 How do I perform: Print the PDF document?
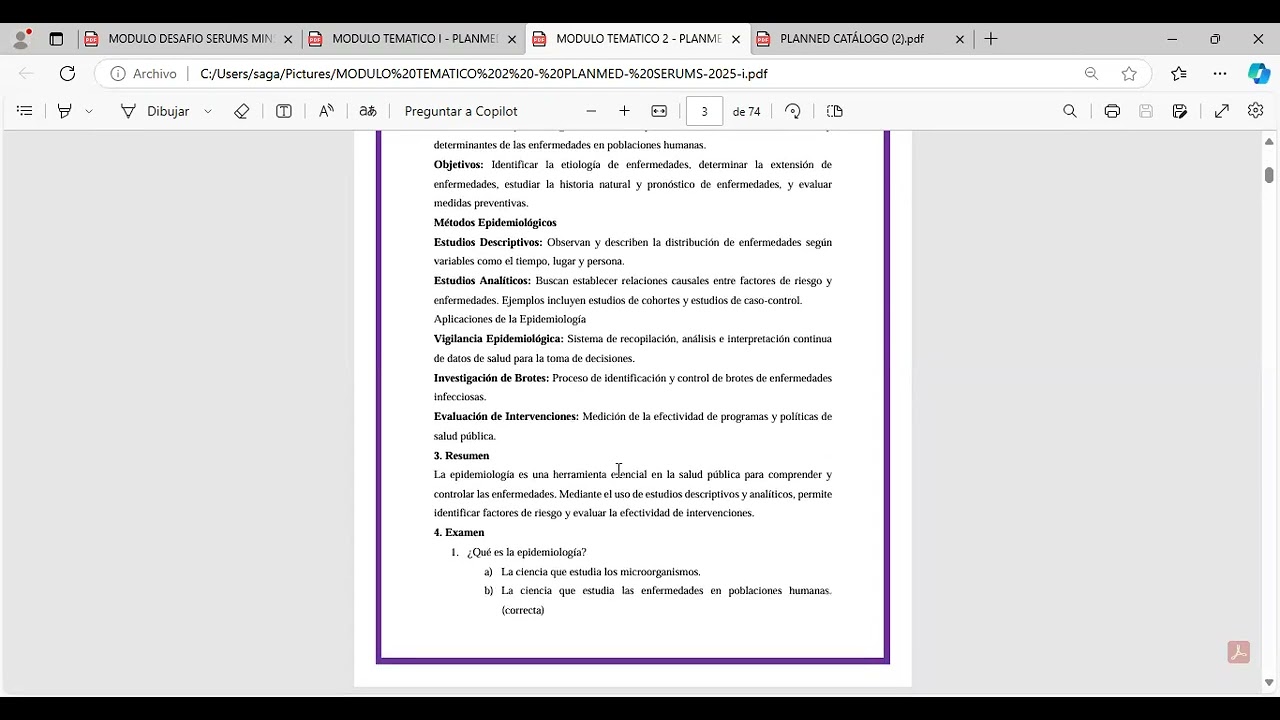pos(1112,111)
